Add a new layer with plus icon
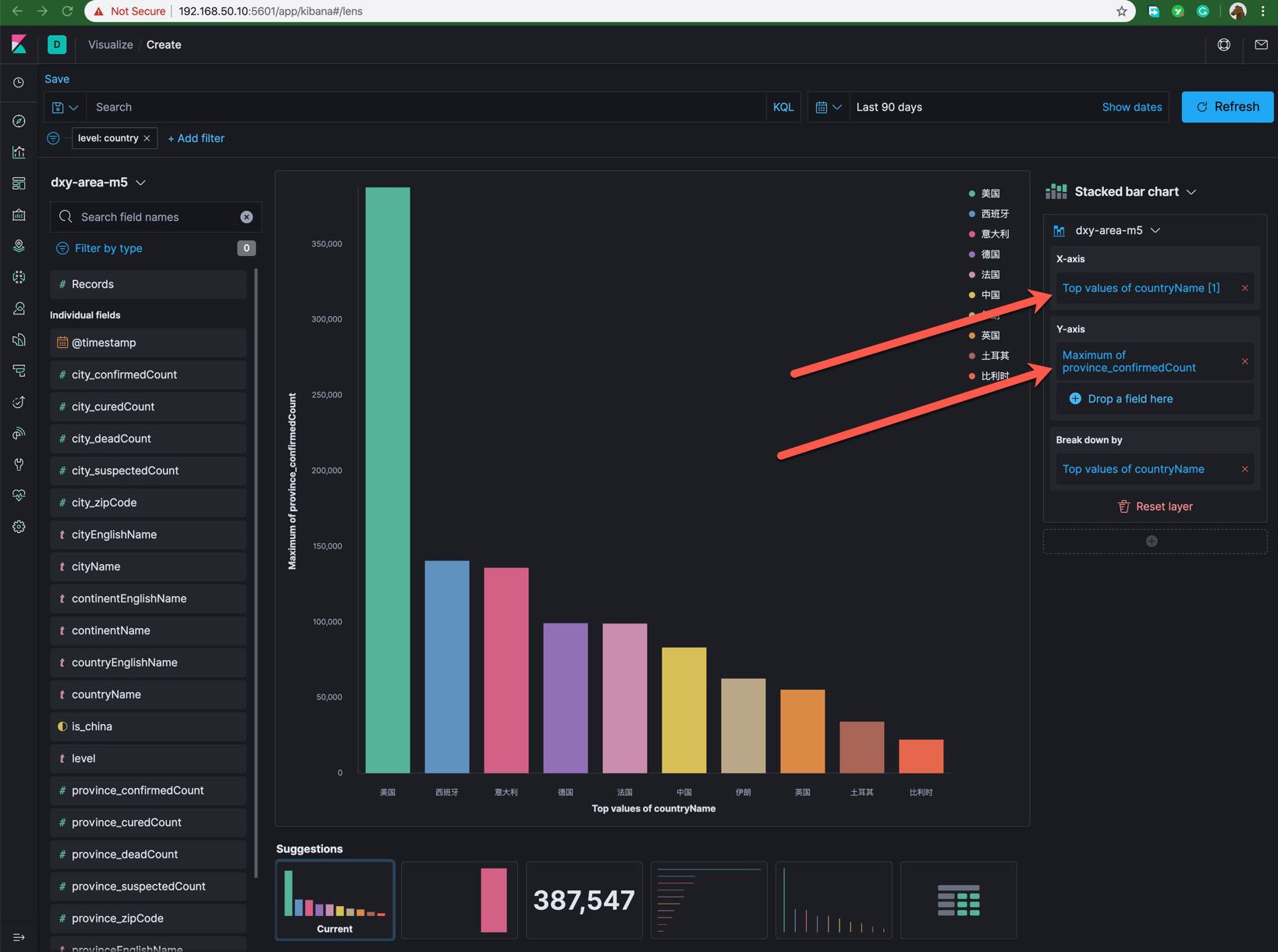The height and width of the screenshot is (952, 1278). pos(1152,542)
